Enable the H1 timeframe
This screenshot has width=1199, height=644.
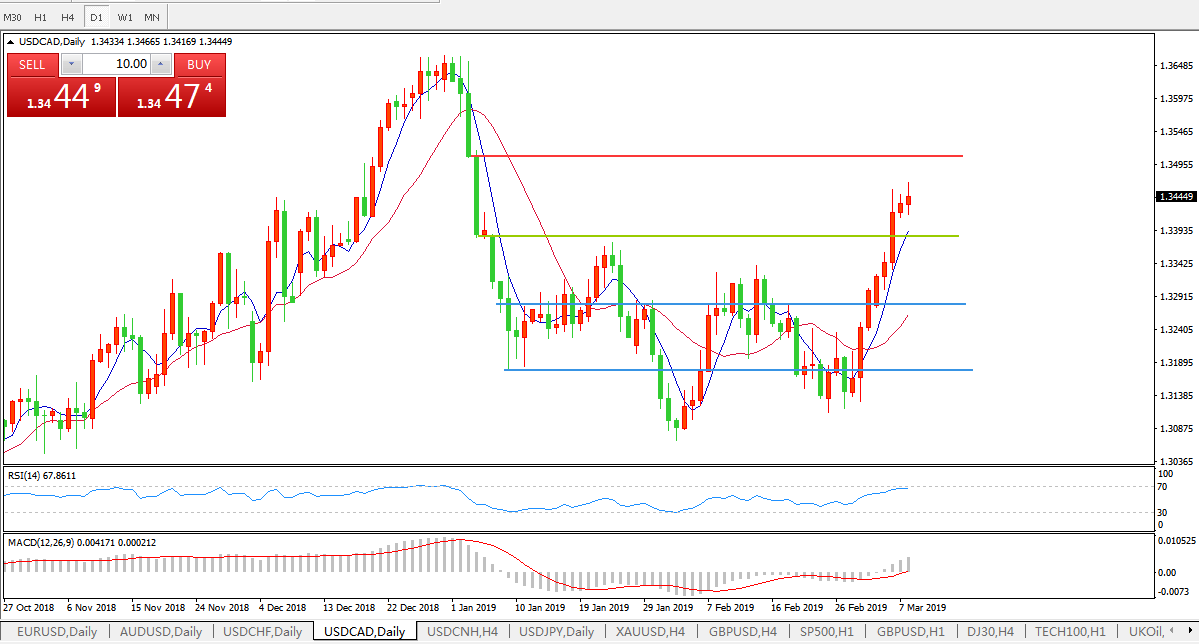point(41,17)
